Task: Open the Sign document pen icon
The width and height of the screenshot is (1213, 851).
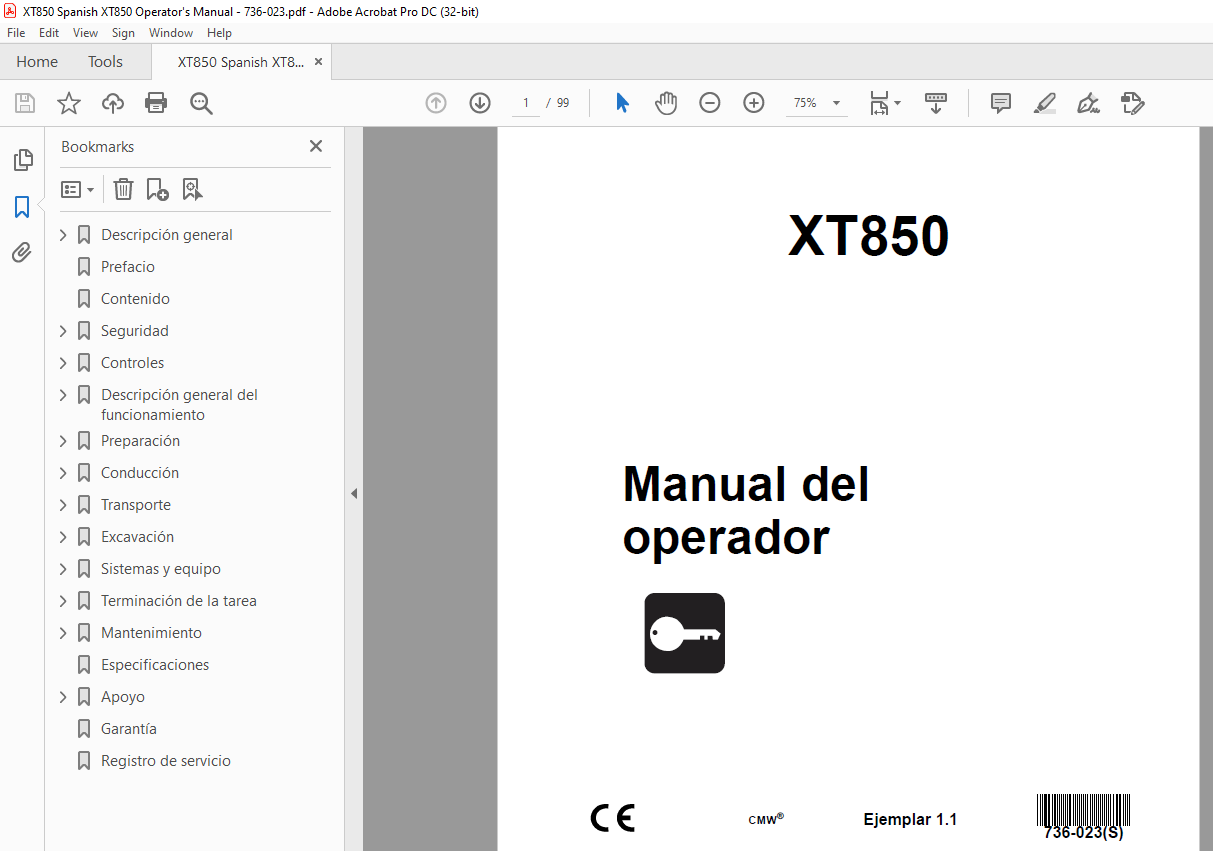Action: point(1089,103)
